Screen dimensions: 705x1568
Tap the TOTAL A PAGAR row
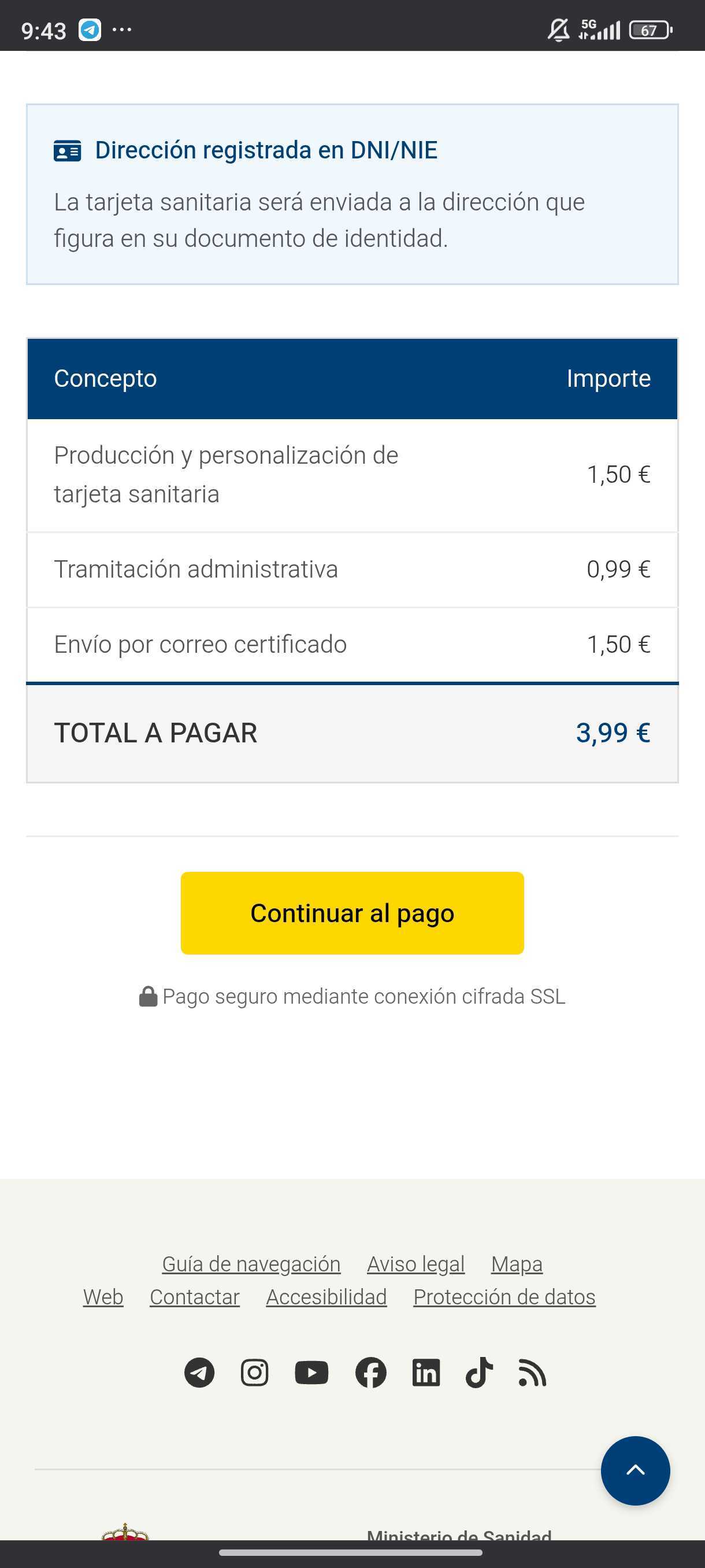[351, 733]
